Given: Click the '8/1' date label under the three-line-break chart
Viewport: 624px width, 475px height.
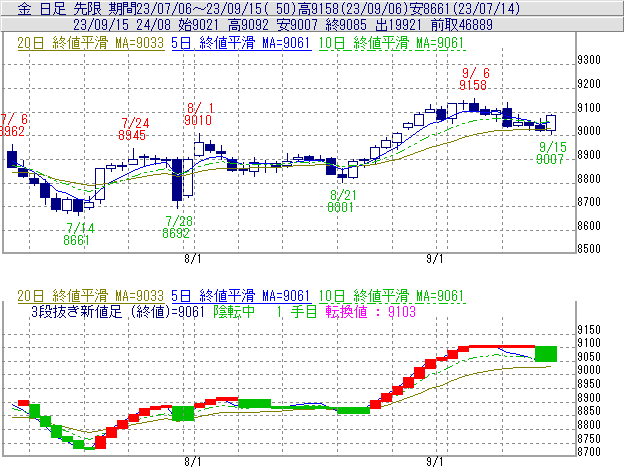Looking at the screenshot, I should click(x=193, y=461).
